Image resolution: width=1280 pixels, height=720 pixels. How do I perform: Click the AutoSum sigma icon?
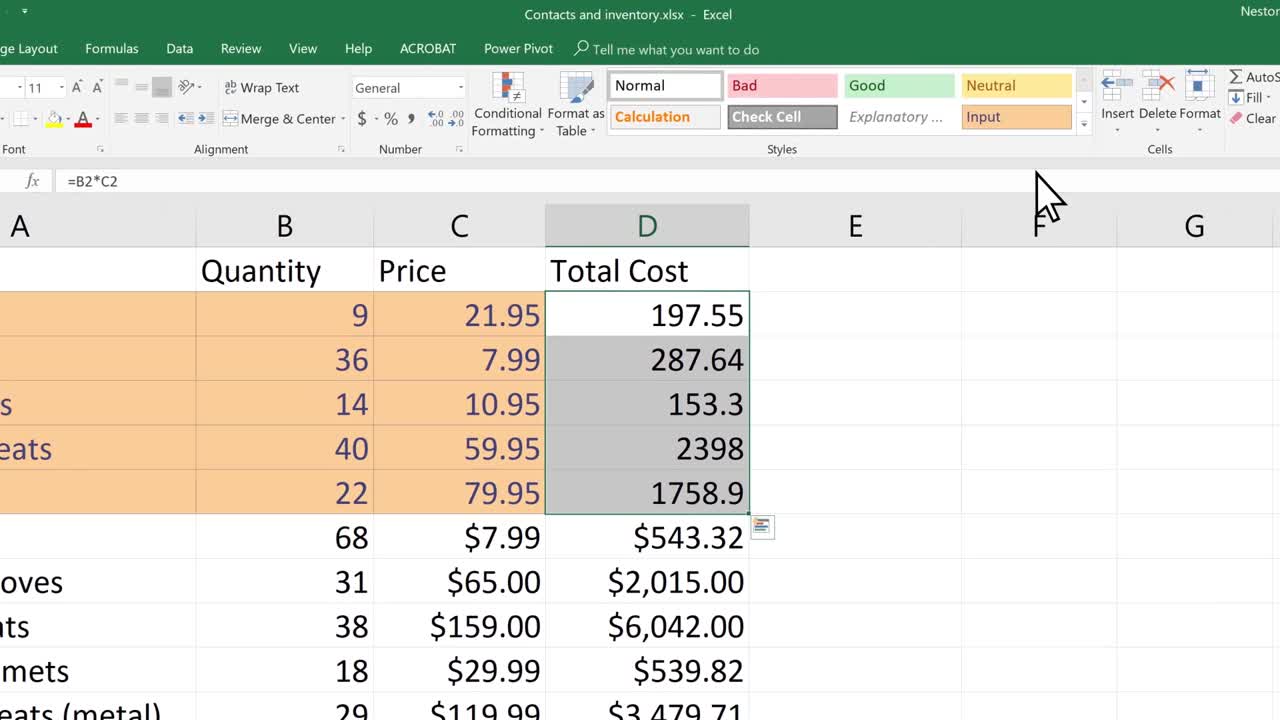1236,77
